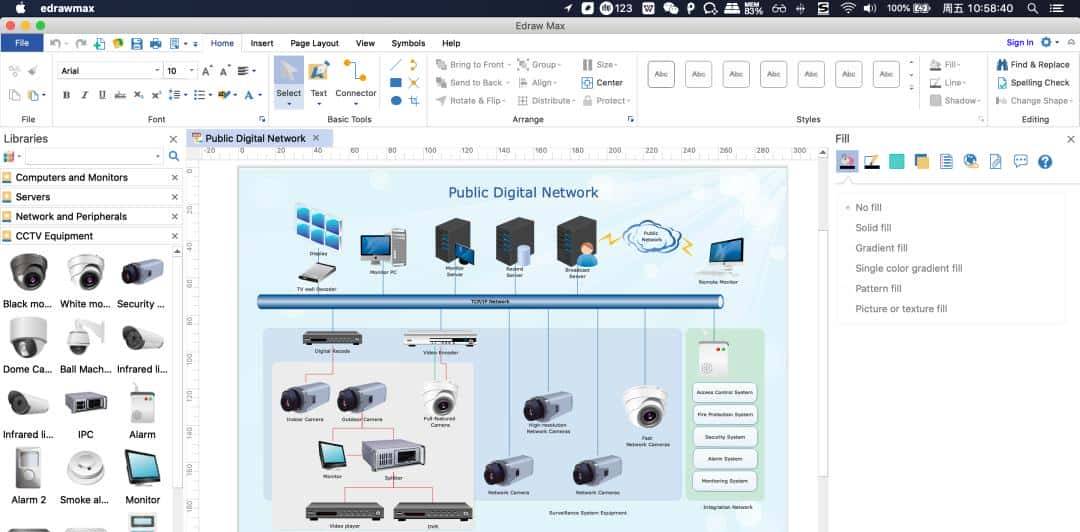This screenshot has width=1080, height=532.
Task: Select the Solid fill option
Action: pyautogui.click(x=873, y=228)
